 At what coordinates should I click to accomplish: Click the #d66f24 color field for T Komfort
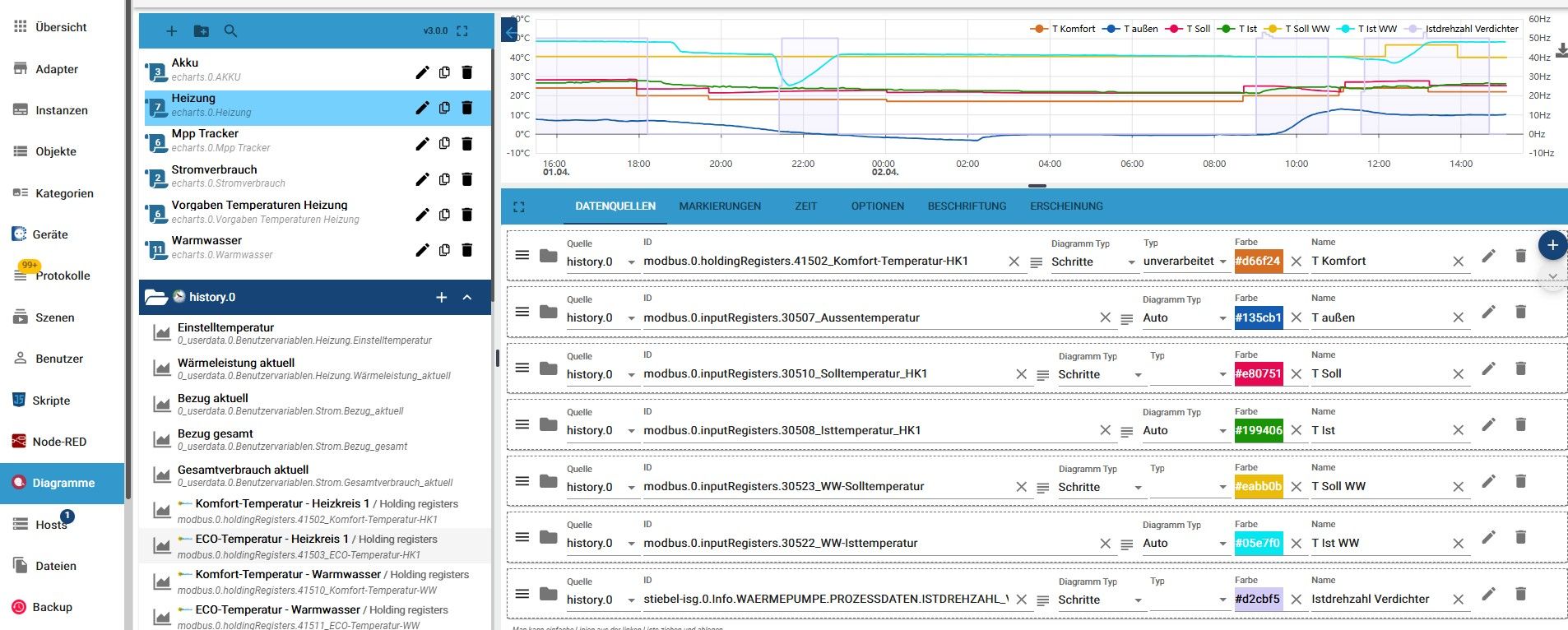pos(1258,262)
